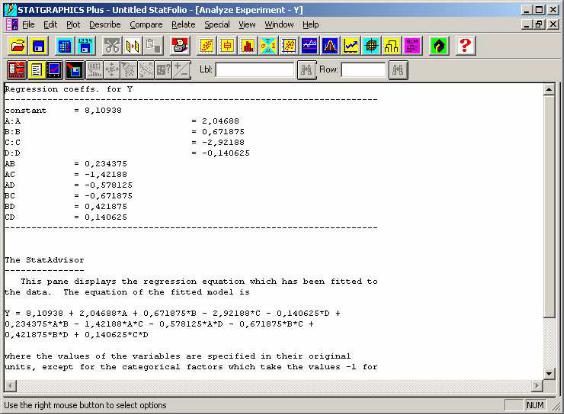Screen dimensions: 564x414
Task: Save data file icon with cyan background
Action: 85,46
